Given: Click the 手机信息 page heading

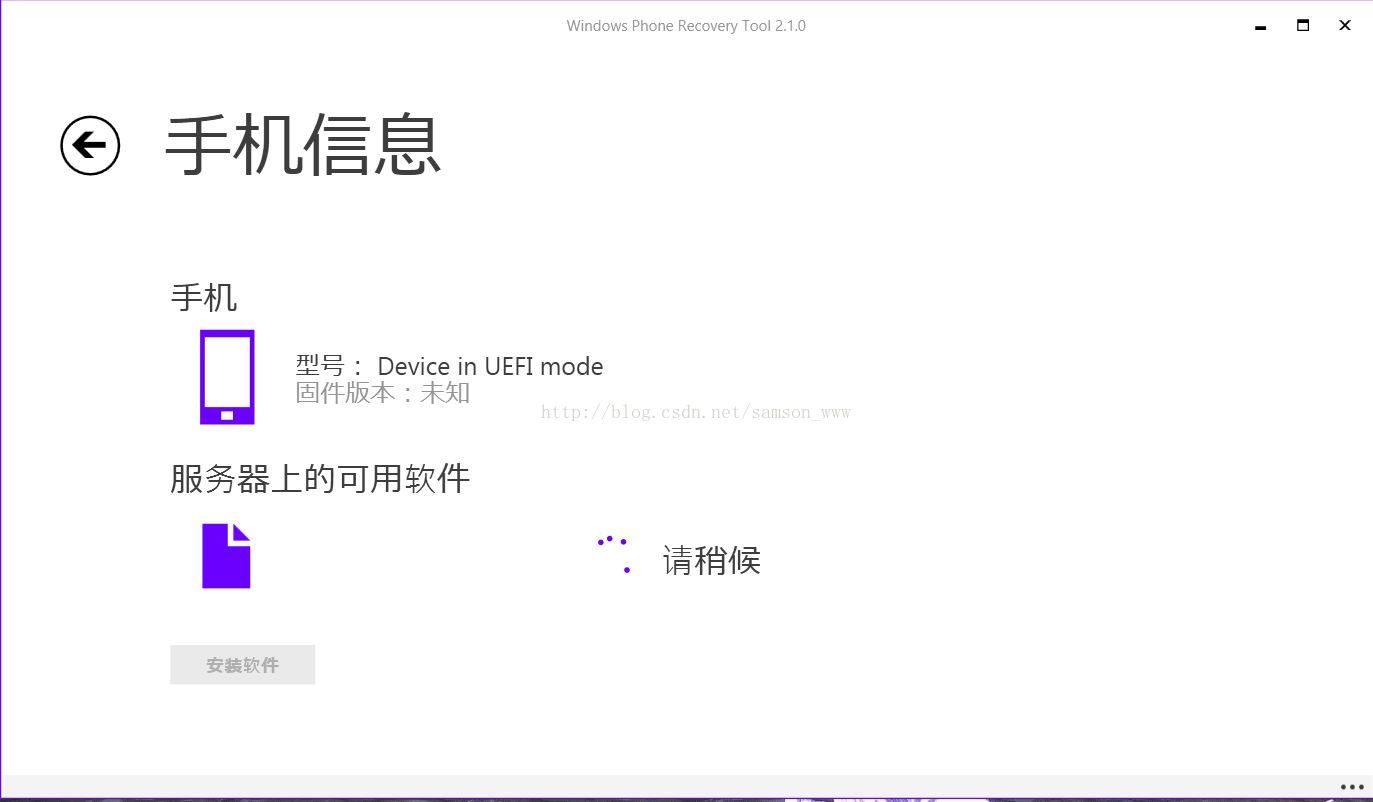Looking at the screenshot, I should pyautogui.click(x=303, y=146).
